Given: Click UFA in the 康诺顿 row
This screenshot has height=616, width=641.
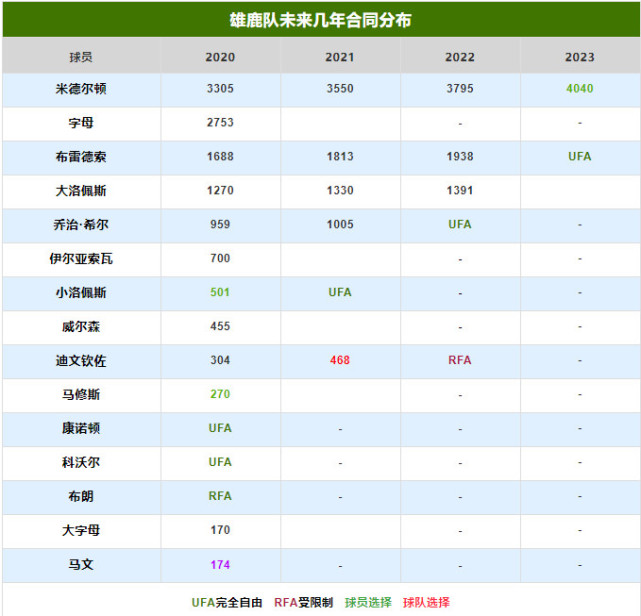Looking at the screenshot, I should (x=220, y=428).
